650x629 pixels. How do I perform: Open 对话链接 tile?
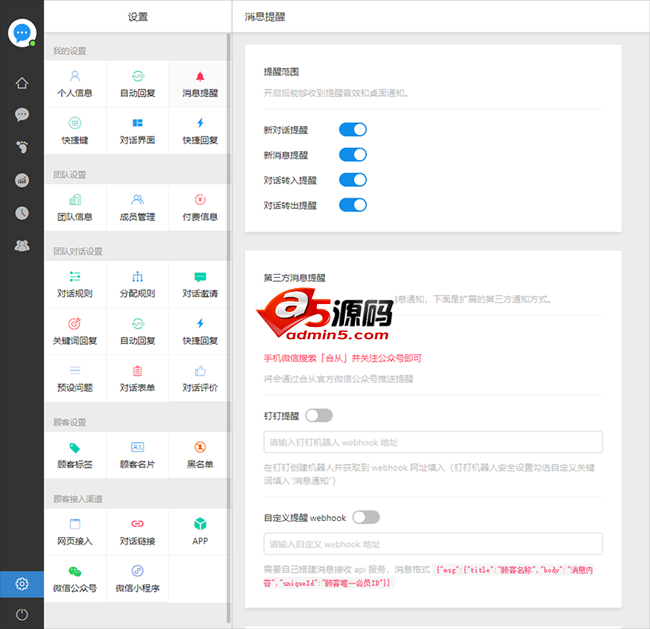click(x=138, y=532)
